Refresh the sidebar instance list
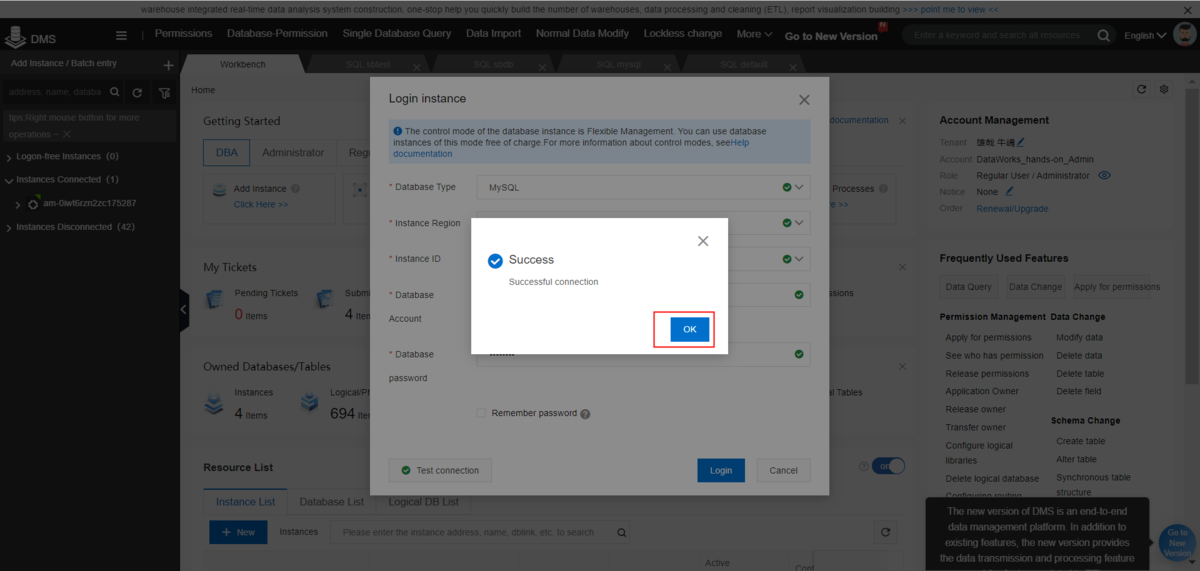1200x571 pixels. point(137,92)
